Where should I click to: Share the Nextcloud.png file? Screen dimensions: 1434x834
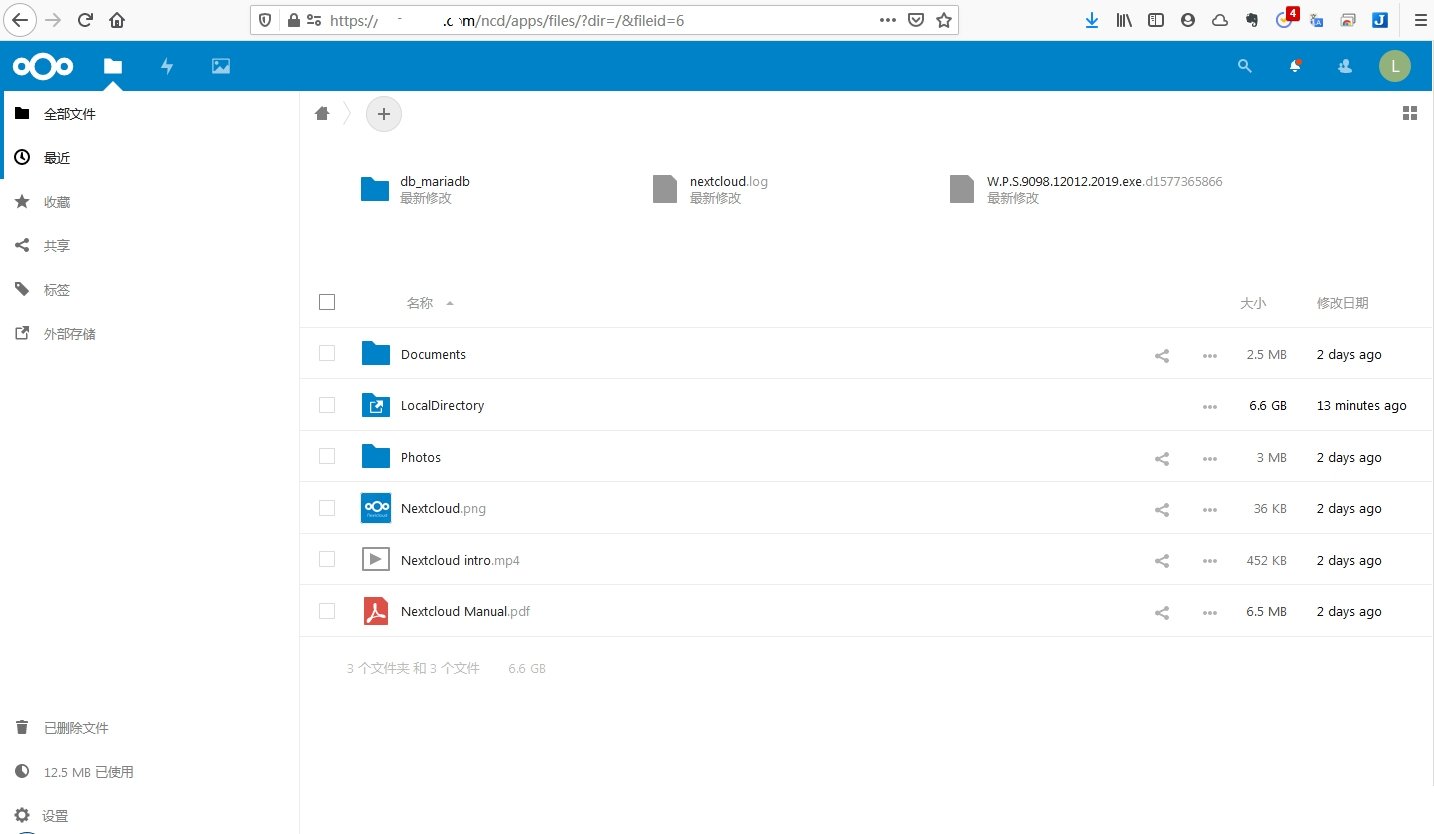pyautogui.click(x=1162, y=509)
